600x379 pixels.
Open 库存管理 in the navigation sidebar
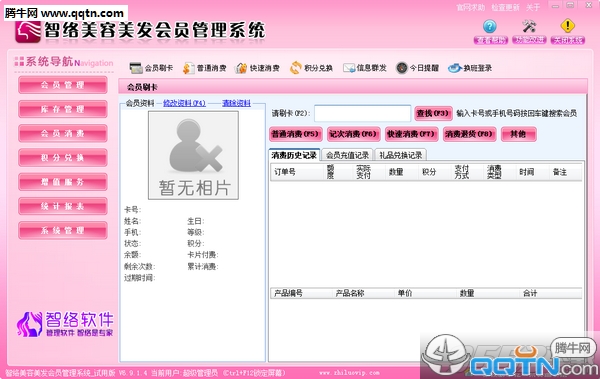63,109
